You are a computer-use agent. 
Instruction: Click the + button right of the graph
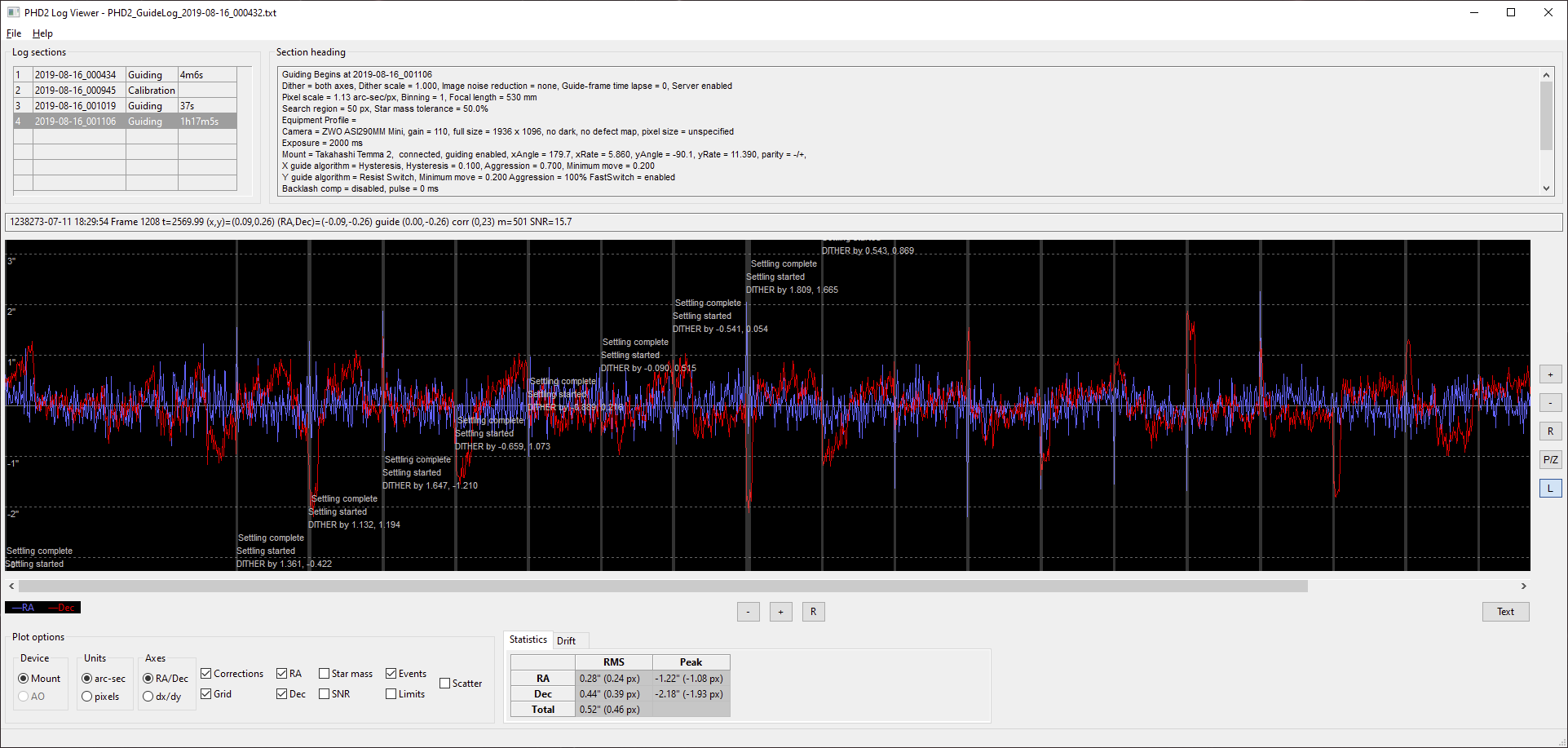(1550, 374)
